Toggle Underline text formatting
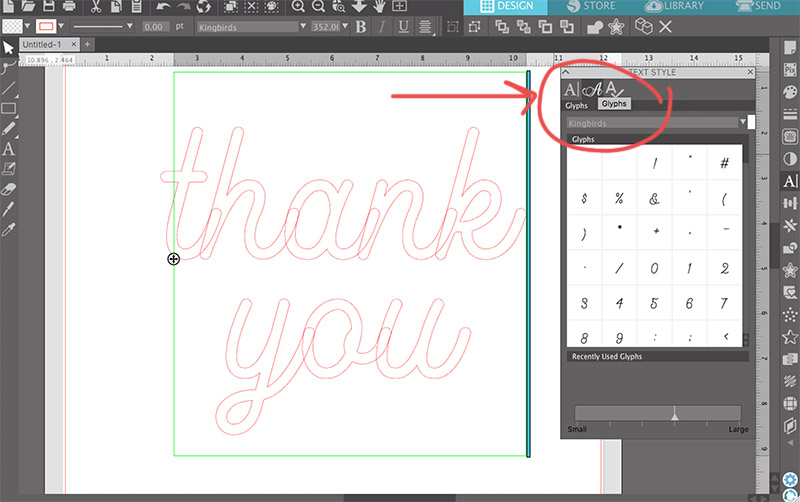The width and height of the screenshot is (800, 502). tap(403, 27)
